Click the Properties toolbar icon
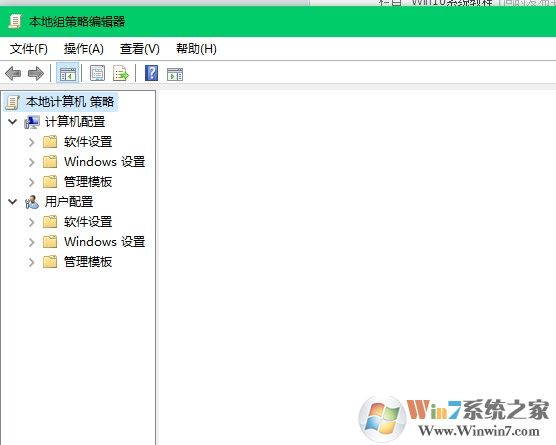 pyautogui.click(x=97, y=74)
